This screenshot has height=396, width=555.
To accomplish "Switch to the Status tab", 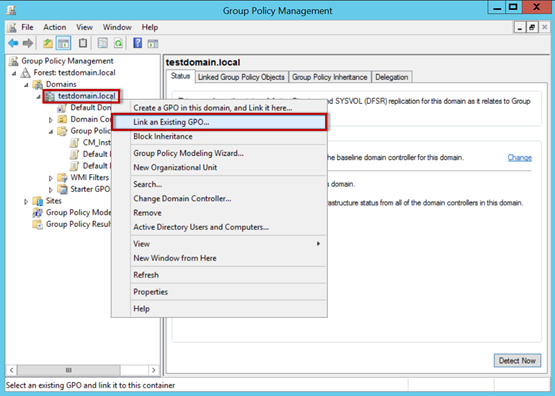I will point(181,76).
